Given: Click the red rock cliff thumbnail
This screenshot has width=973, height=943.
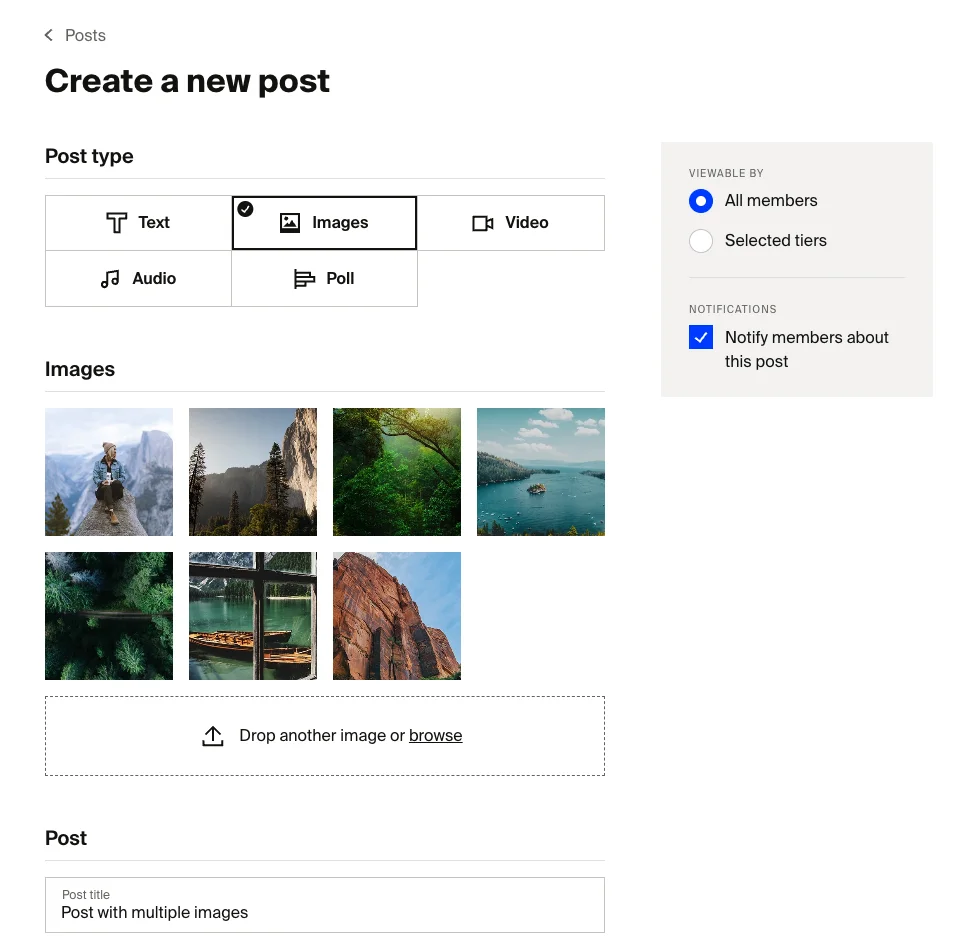Looking at the screenshot, I should click(397, 615).
